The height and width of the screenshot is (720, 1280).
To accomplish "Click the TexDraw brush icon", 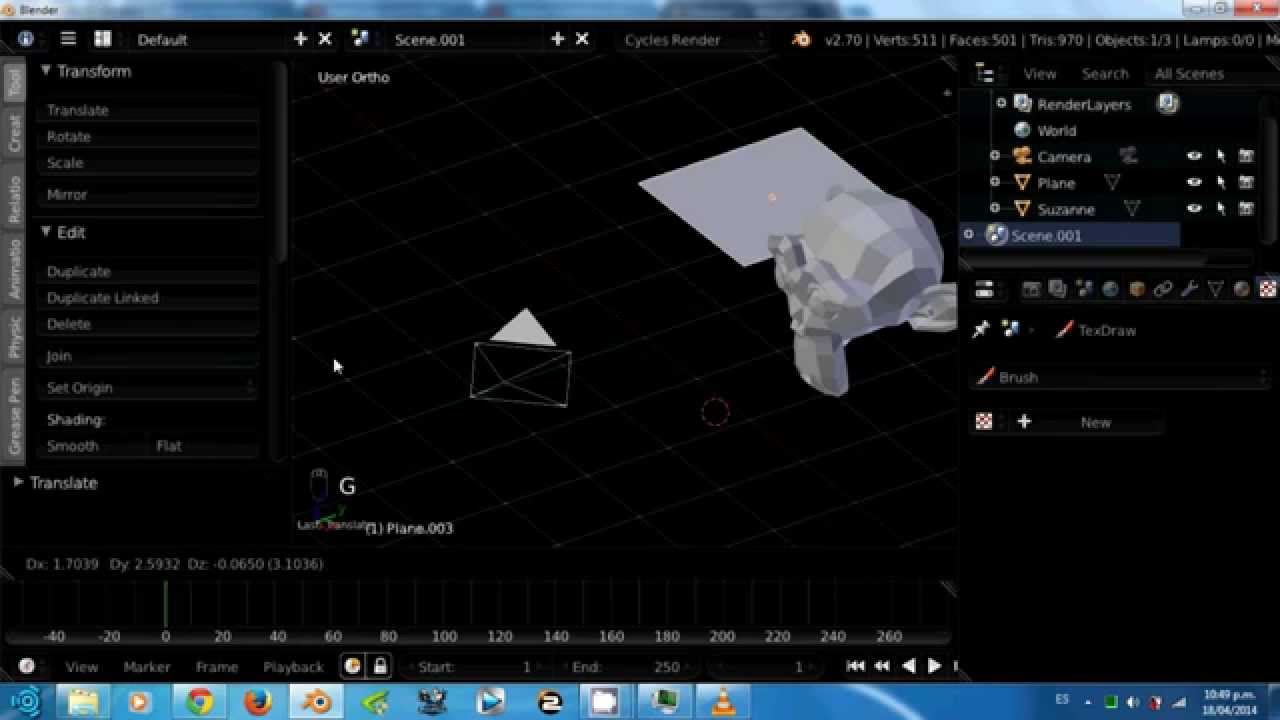I will coord(1065,329).
